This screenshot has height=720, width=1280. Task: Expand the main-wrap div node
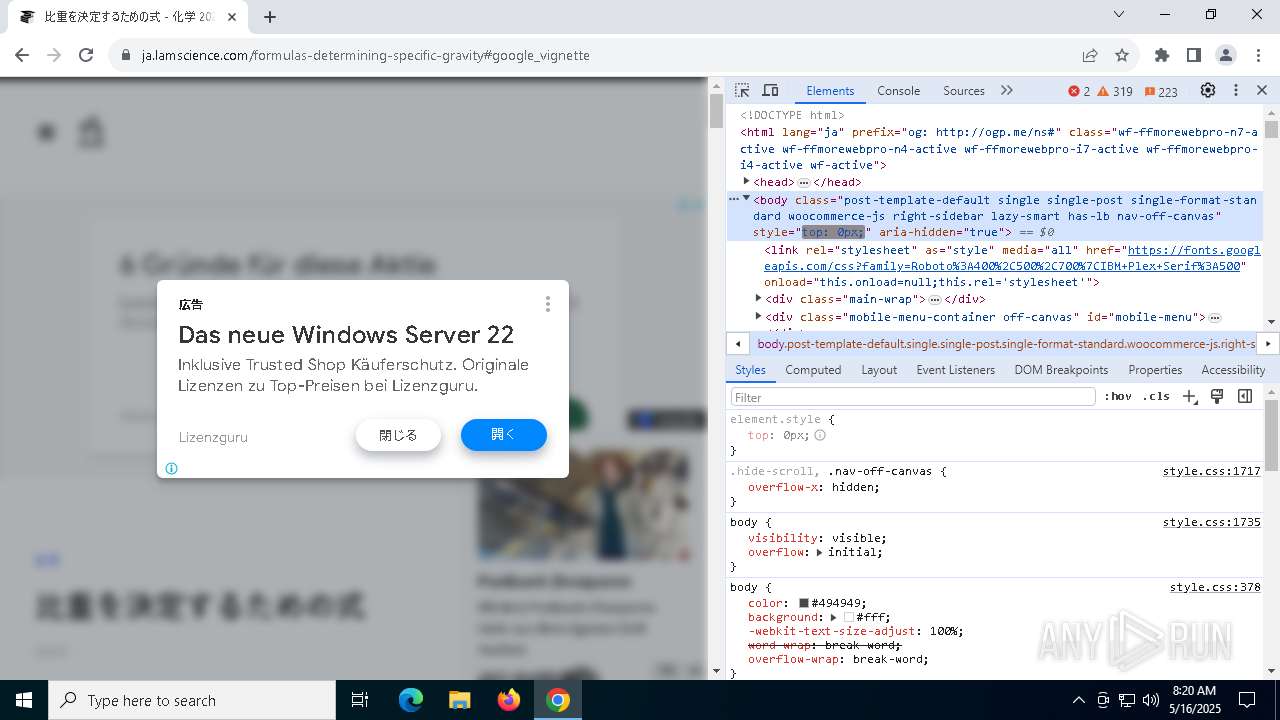tap(758, 298)
